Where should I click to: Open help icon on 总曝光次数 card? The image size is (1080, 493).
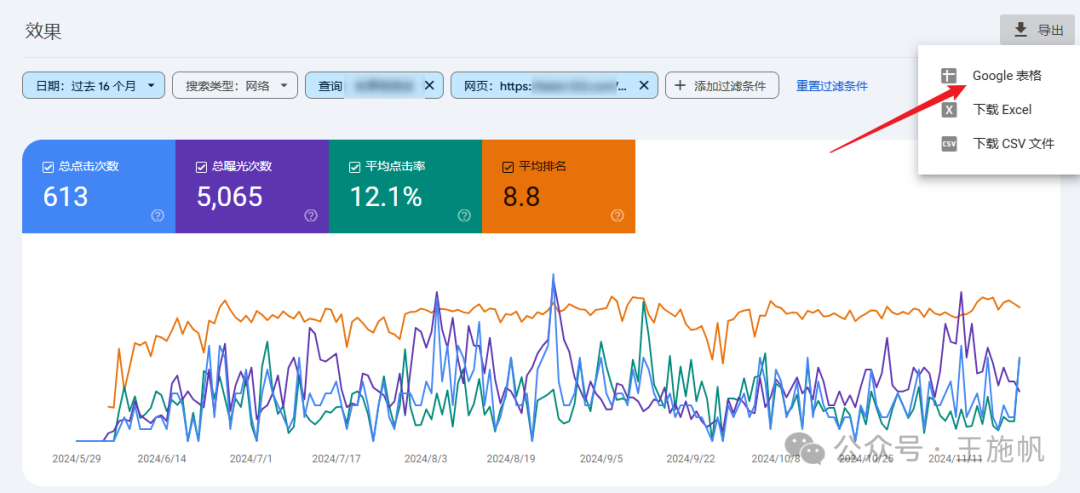(x=311, y=216)
